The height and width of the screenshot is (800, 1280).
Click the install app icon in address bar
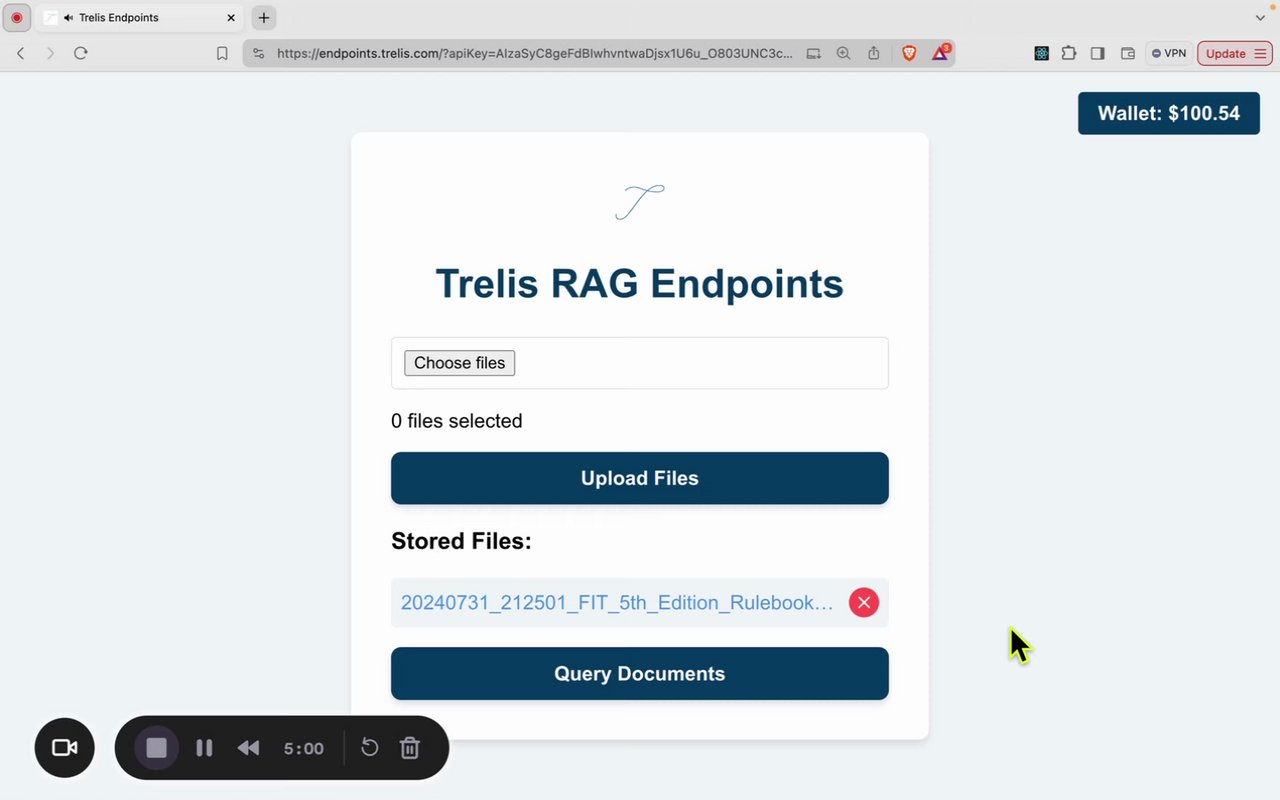(814, 53)
